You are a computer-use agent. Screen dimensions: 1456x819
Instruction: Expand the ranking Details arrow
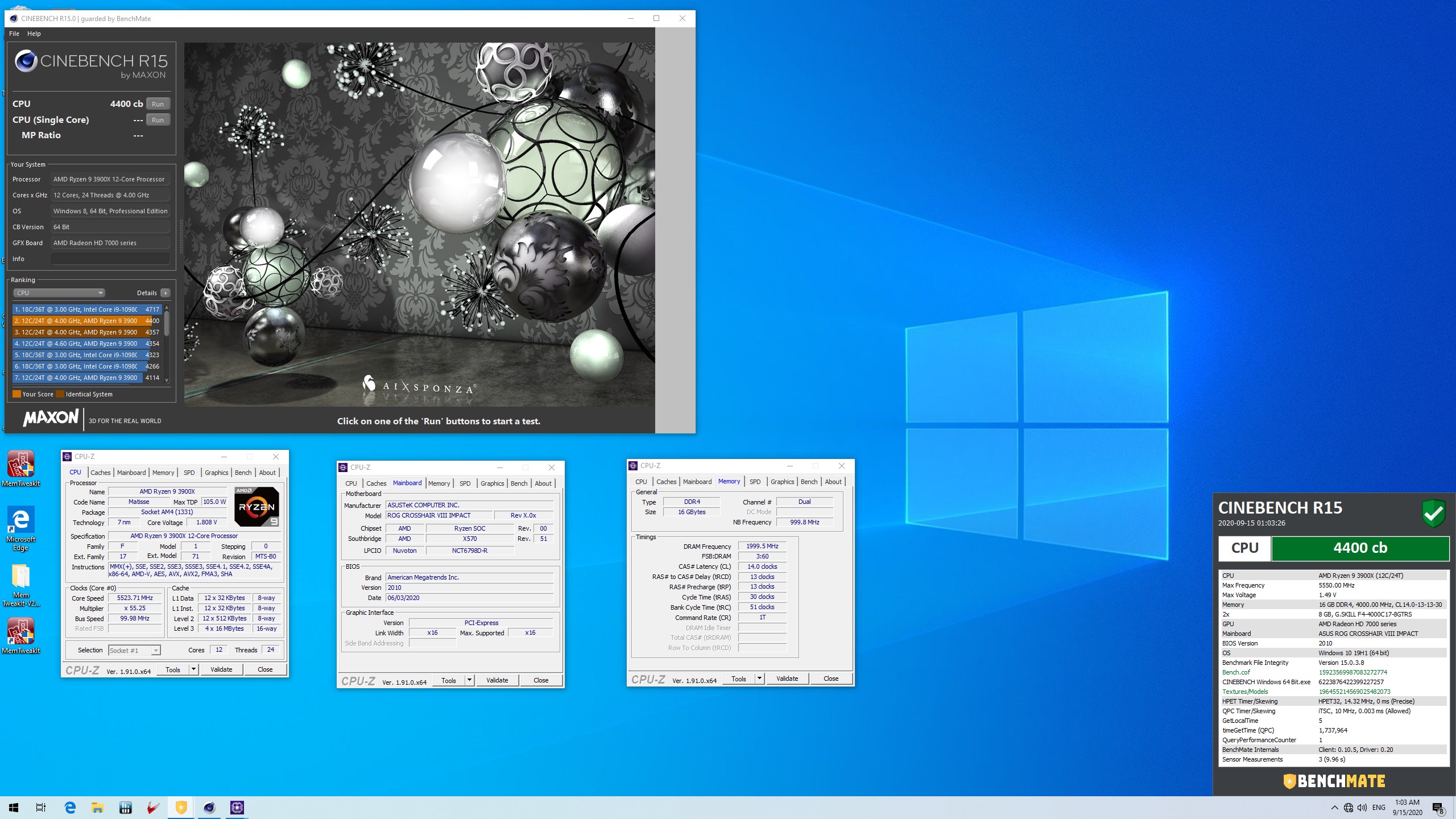coord(166,293)
